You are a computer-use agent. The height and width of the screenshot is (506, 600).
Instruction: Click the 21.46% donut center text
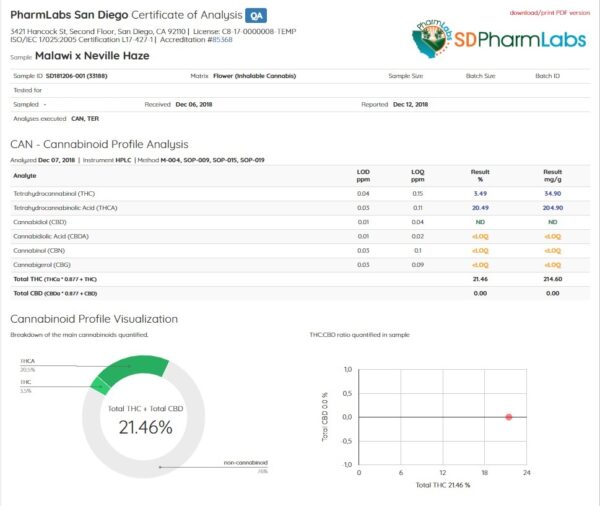tap(145, 427)
